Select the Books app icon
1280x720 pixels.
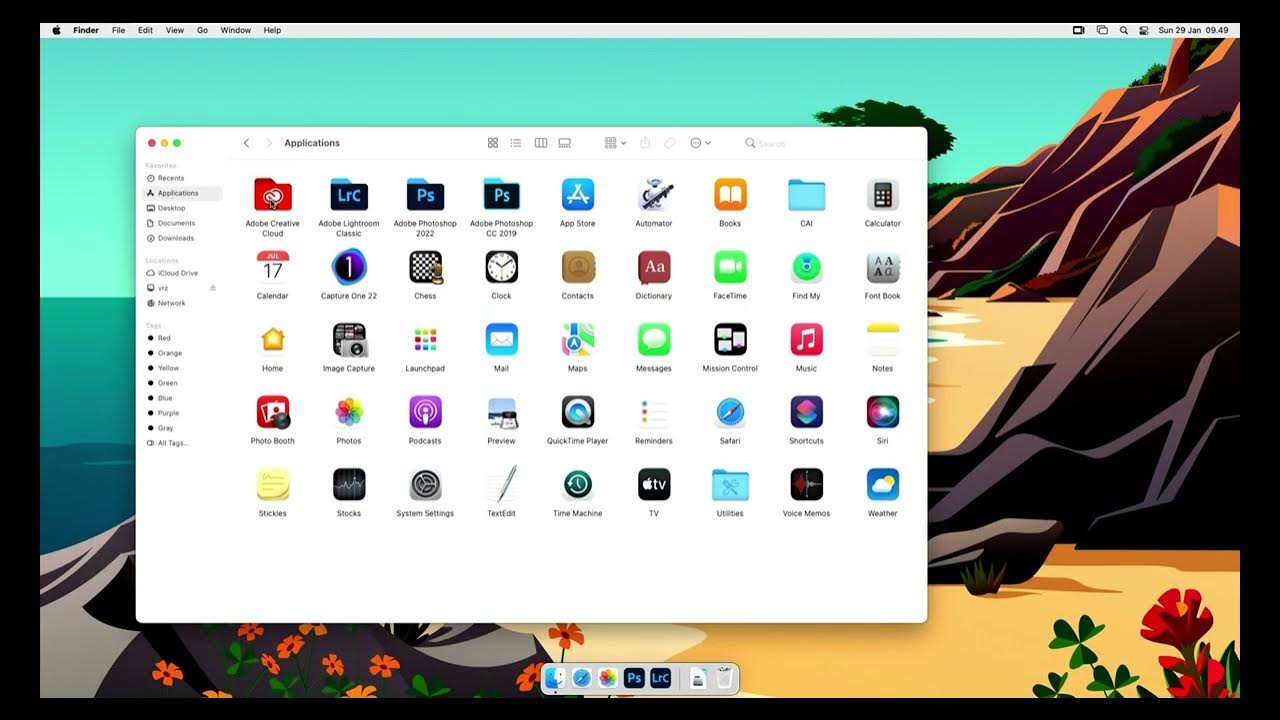(730, 195)
